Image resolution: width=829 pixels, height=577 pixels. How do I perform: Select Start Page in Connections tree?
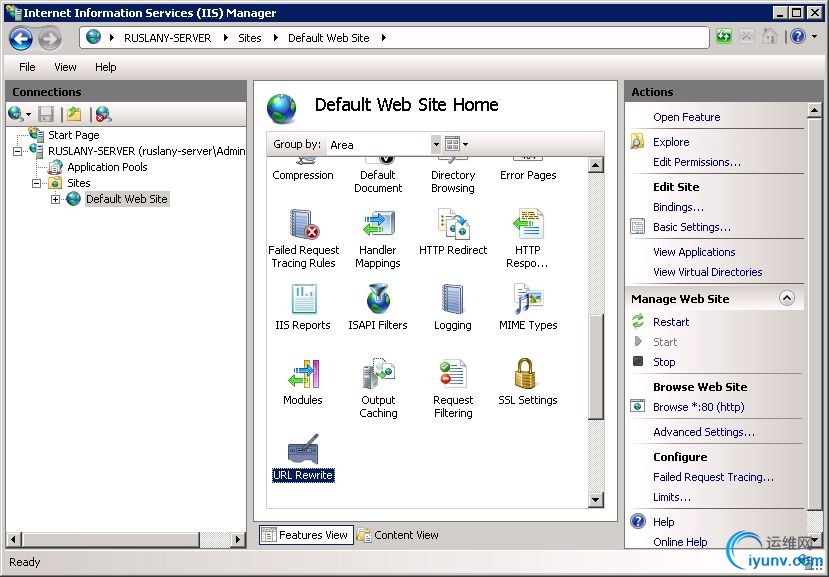[73, 135]
